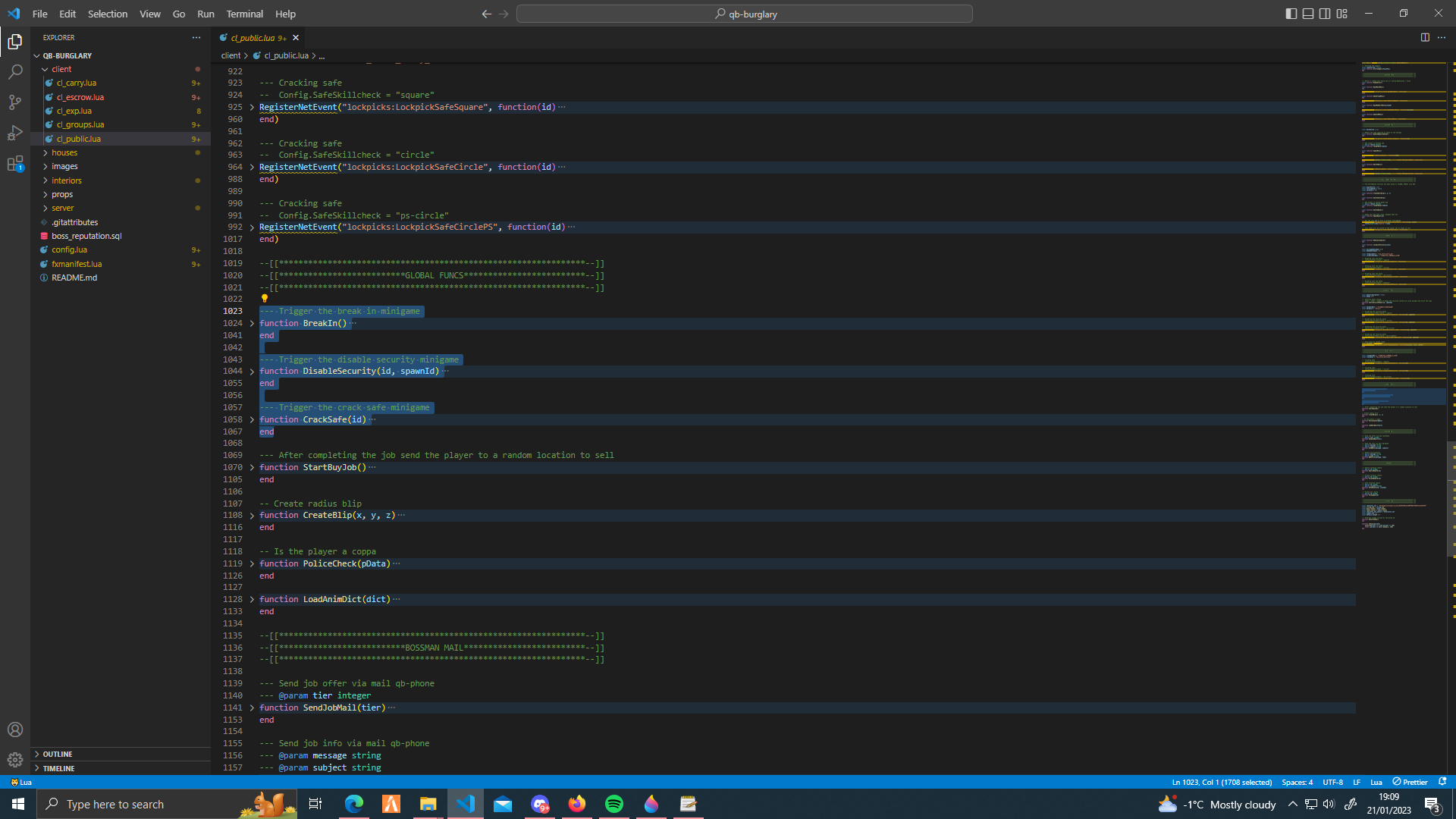Open the Accounts menu icon
The height and width of the screenshot is (819, 1456).
coord(15,730)
